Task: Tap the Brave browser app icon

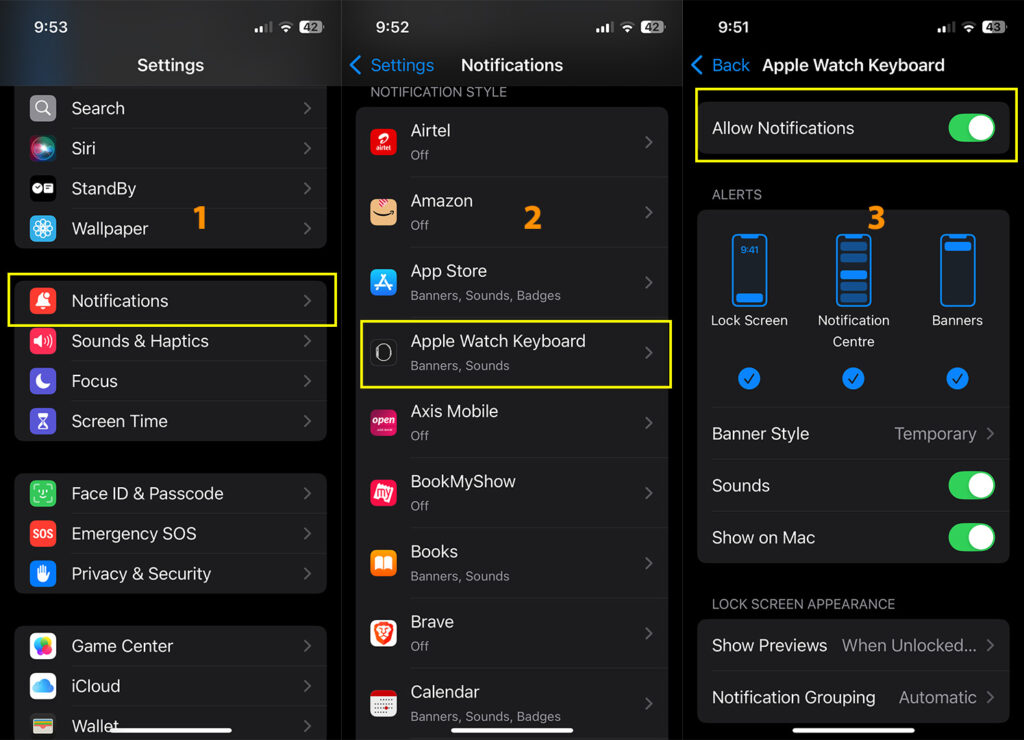Action: (383, 633)
